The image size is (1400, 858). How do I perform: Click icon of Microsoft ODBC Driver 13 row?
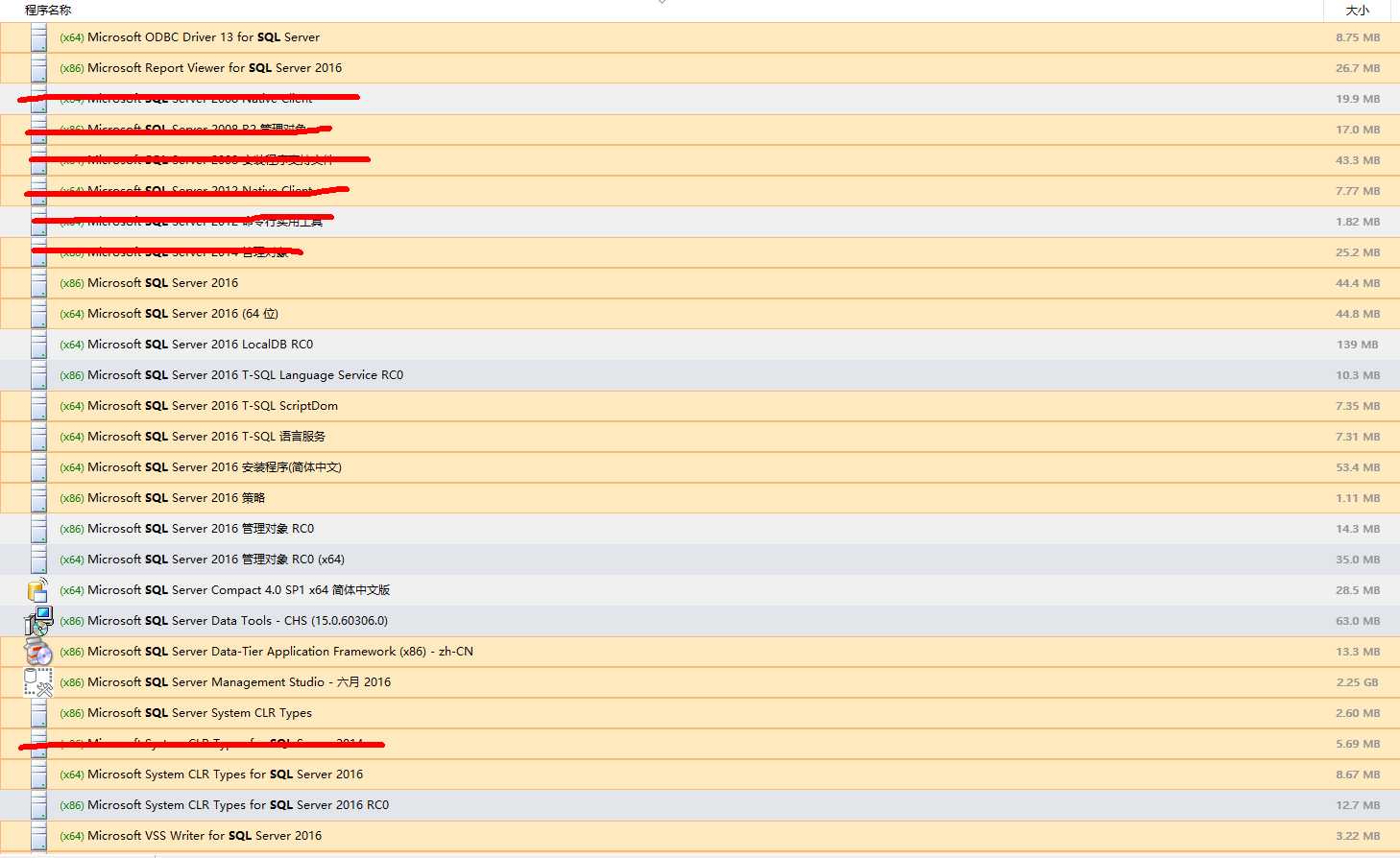[x=38, y=37]
